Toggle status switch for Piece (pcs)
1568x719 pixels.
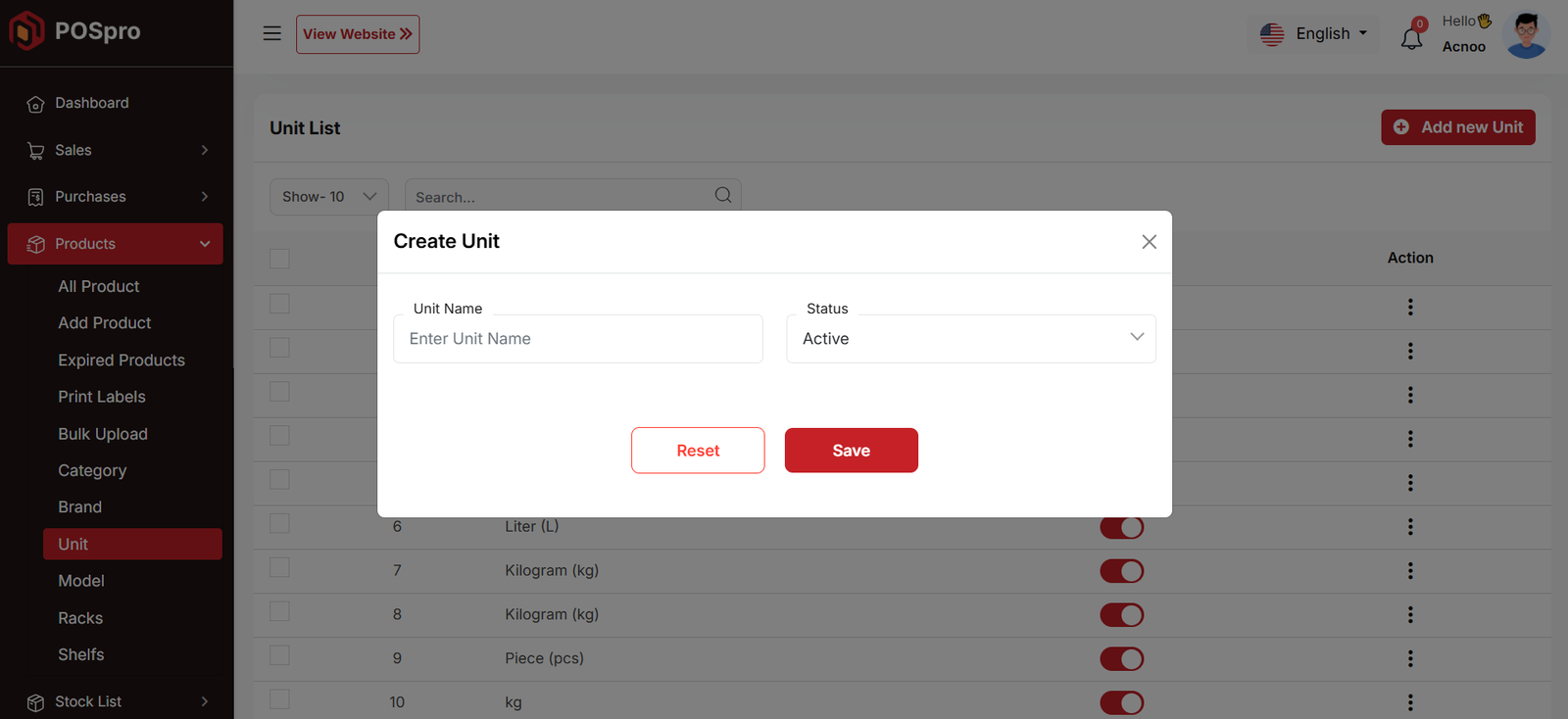click(x=1121, y=658)
